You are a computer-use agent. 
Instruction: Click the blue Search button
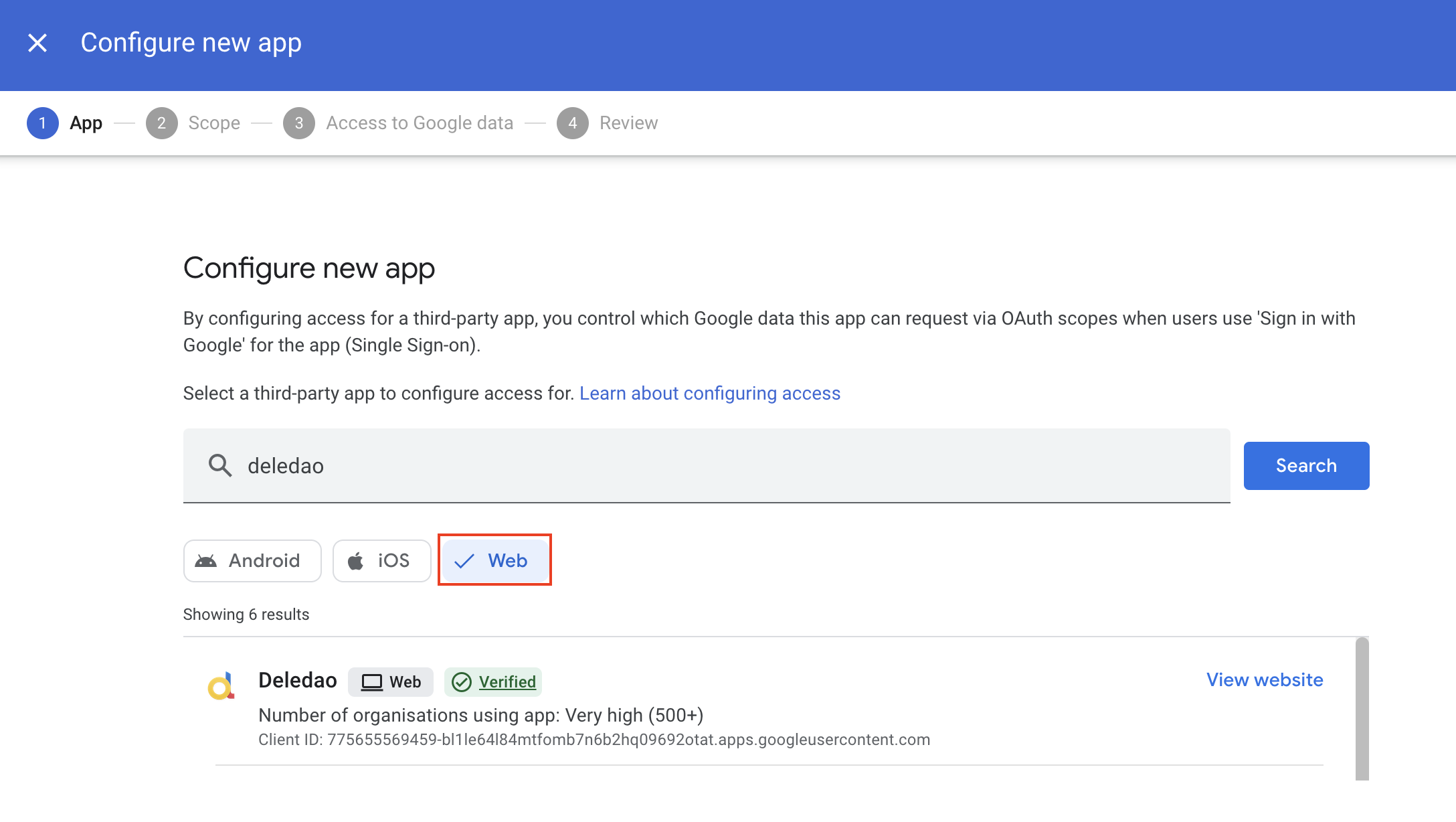pos(1306,466)
